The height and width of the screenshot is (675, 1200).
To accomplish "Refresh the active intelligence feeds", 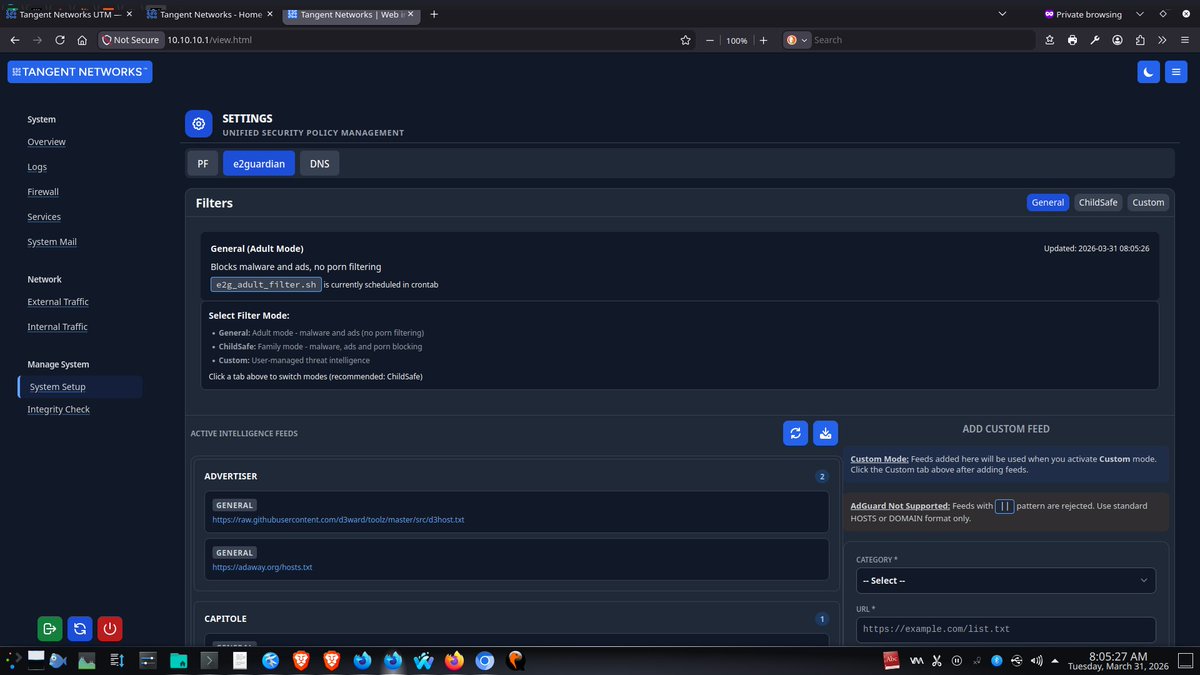I will pyautogui.click(x=796, y=433).
